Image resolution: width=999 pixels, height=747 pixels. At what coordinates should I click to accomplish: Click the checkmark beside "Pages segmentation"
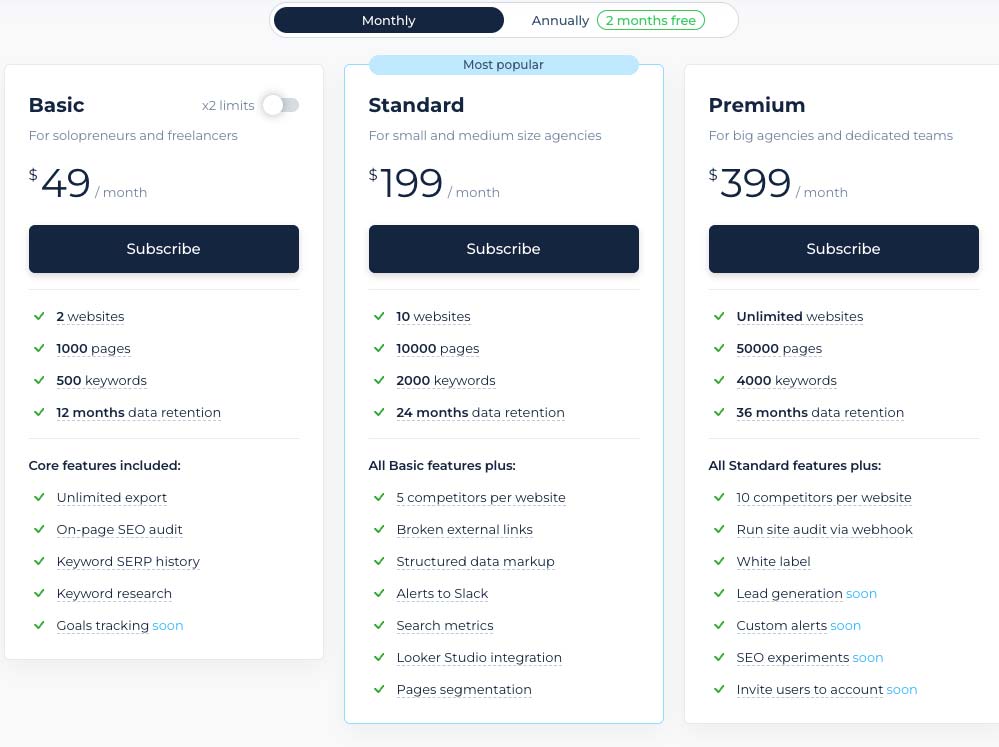(x=379, y=689)
